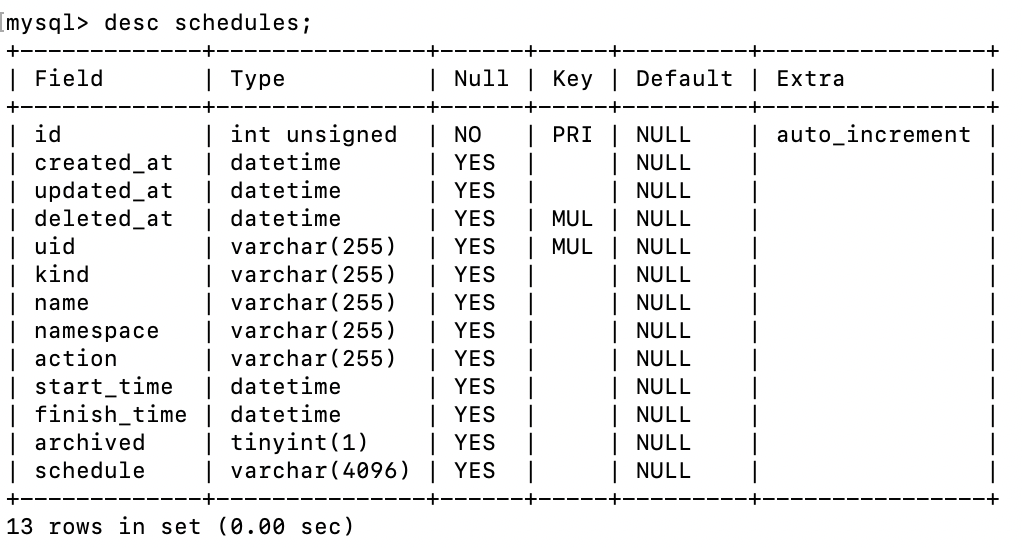Click the 'created_at' field name
Viewport: 1022px width, 548px height.
coord(103,163)
